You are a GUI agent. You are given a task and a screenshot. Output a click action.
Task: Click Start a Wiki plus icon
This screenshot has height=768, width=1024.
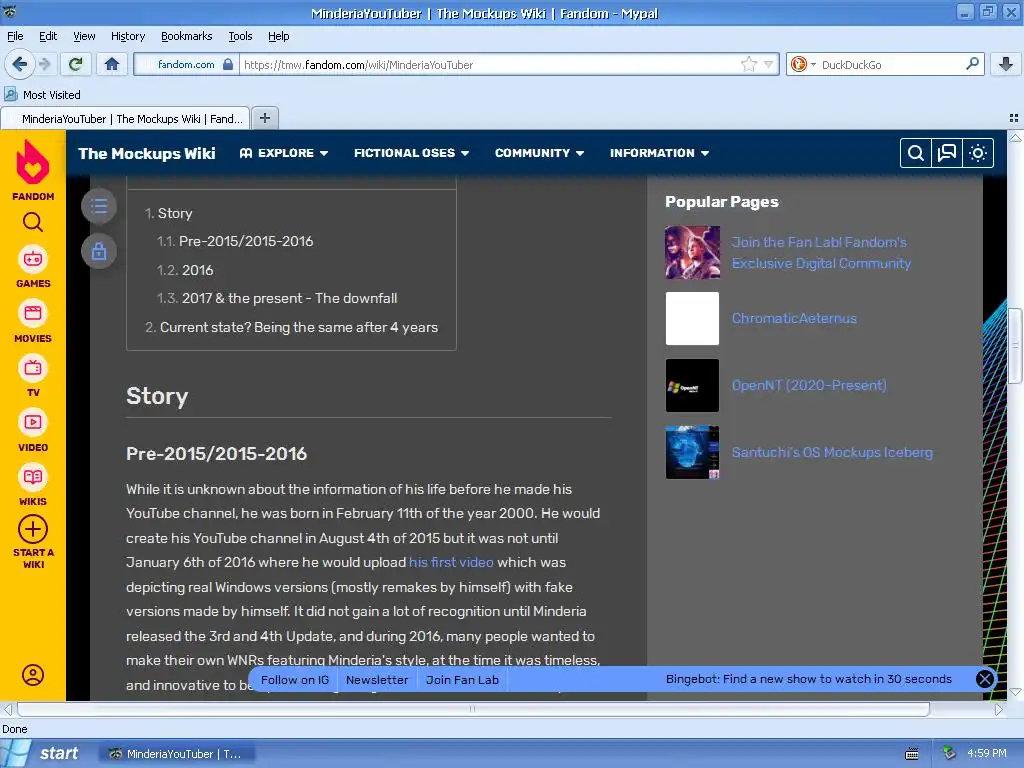pyautogui.click(x=33, y=529)
